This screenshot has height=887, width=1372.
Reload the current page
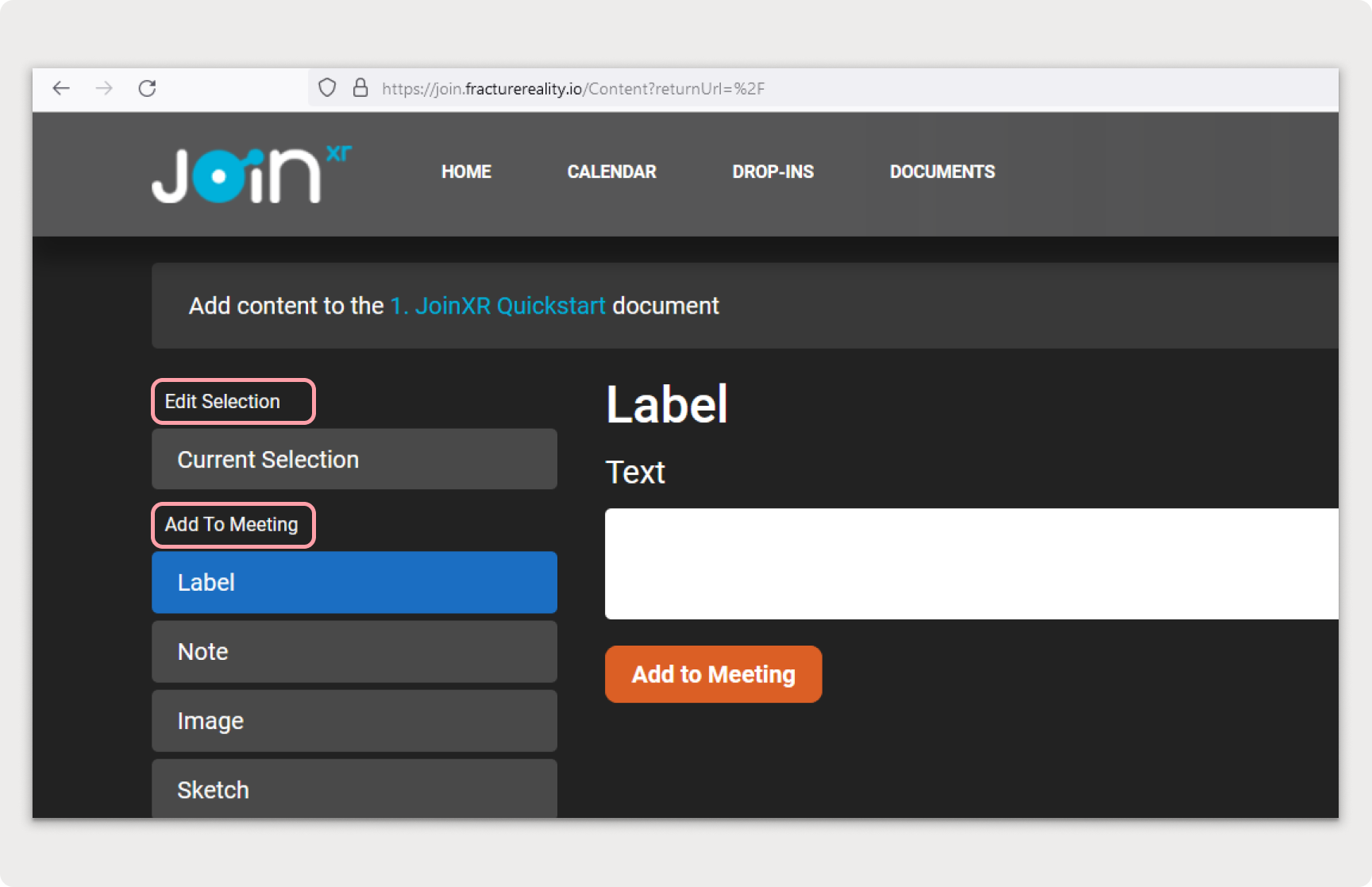pyautogui.click(x=148, y=89)
